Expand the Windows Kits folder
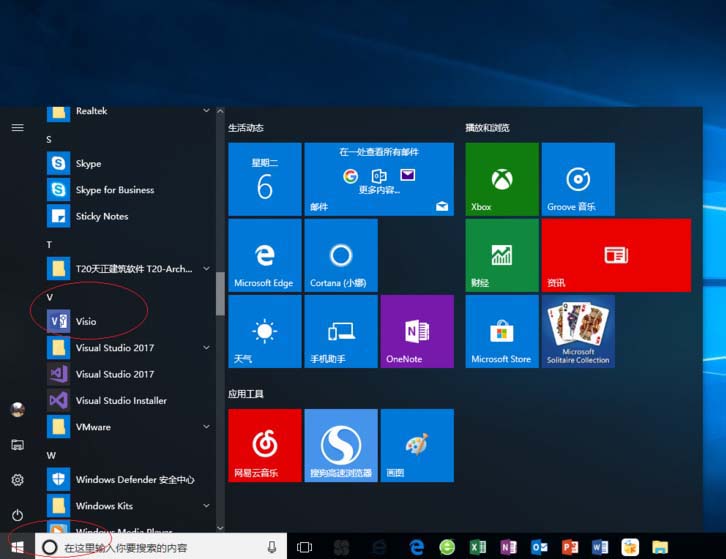The height and width of the screenshot is (559, 726). [207, 506]
